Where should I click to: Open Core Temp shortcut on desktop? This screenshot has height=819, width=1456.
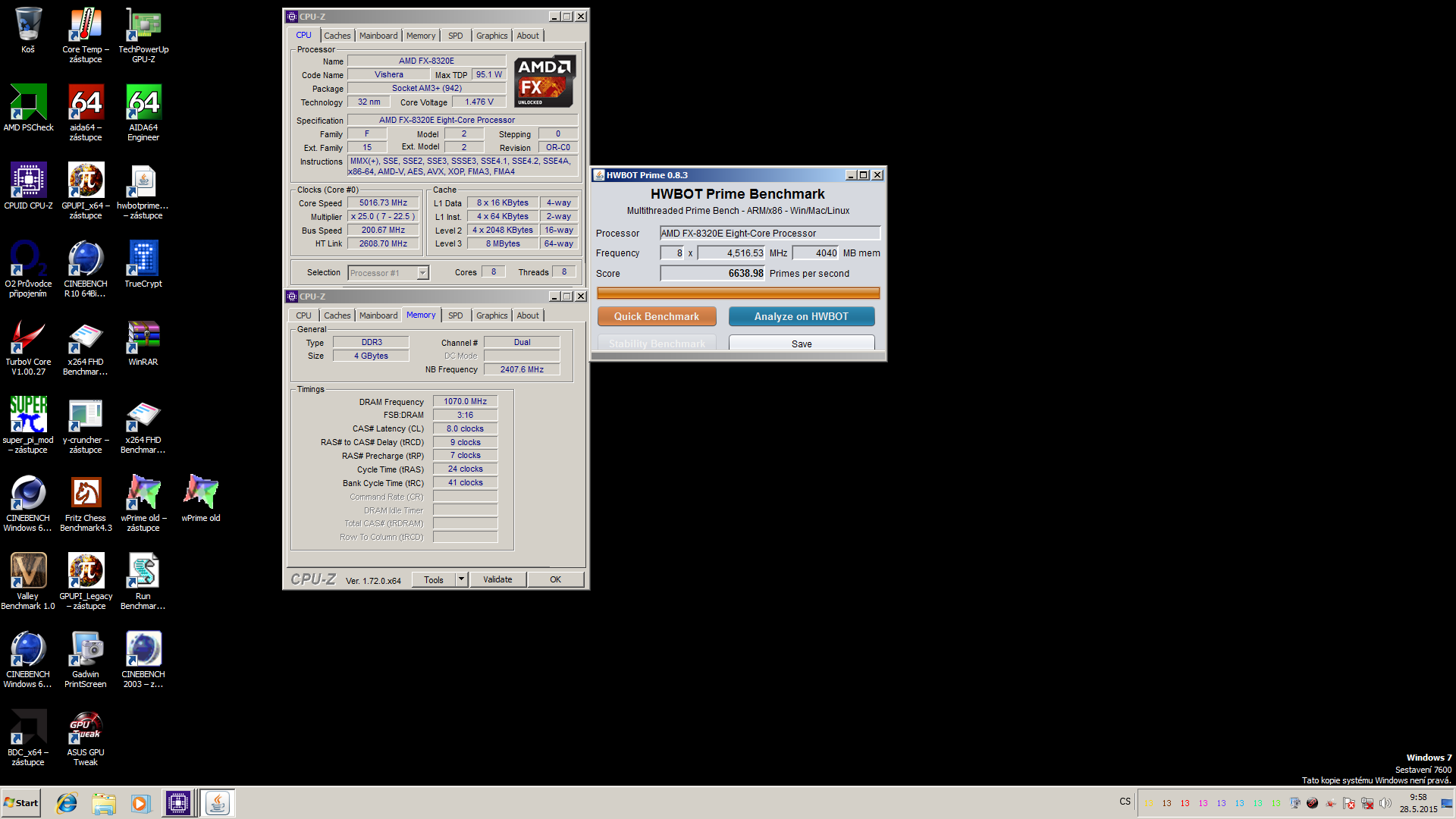point(86,35)
